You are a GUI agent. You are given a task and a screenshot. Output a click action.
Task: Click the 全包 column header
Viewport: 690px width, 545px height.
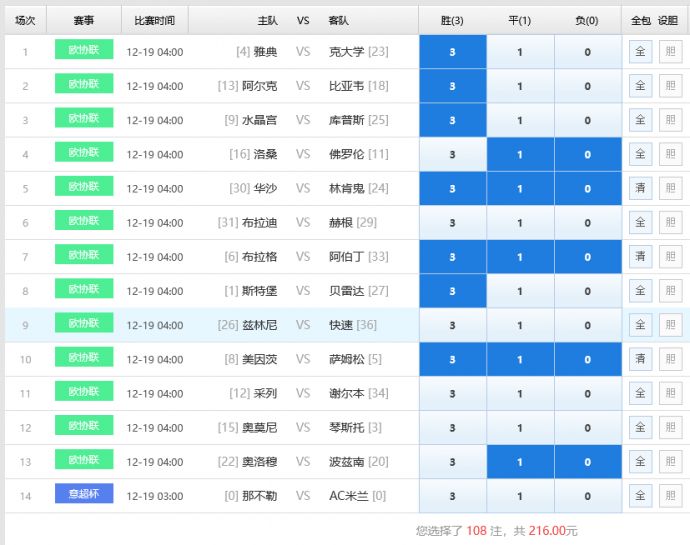coord(640,20)
